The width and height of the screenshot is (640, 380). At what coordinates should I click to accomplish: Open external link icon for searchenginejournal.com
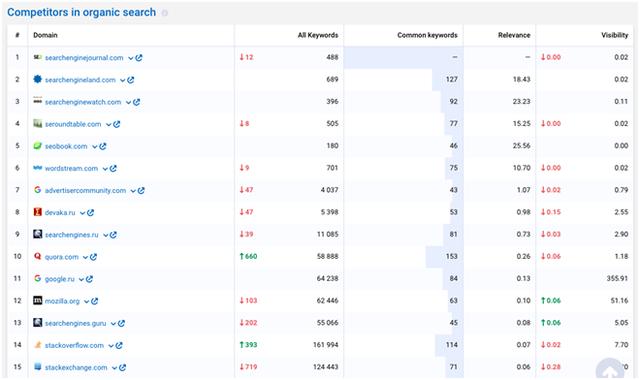[139, 58]
